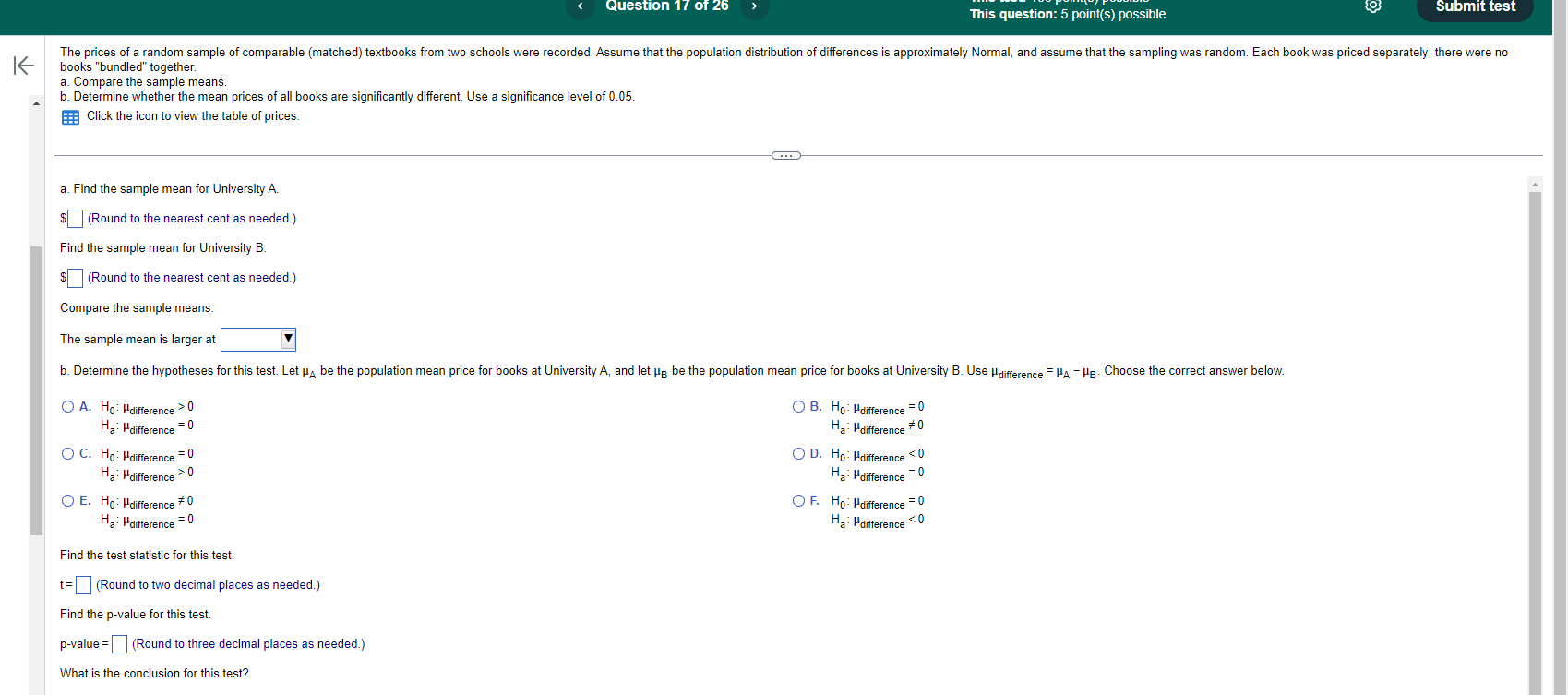Select option F: Ha difference < 0
This screenshot has width=1568, height=695.
pos(799,501)
